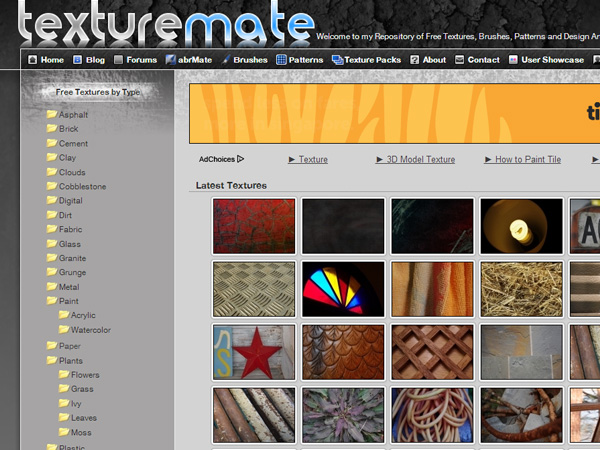Screen dimensions: 600x450
Task: Open the glowing light bulb thumbnail
Action: [x=522, y=226]
